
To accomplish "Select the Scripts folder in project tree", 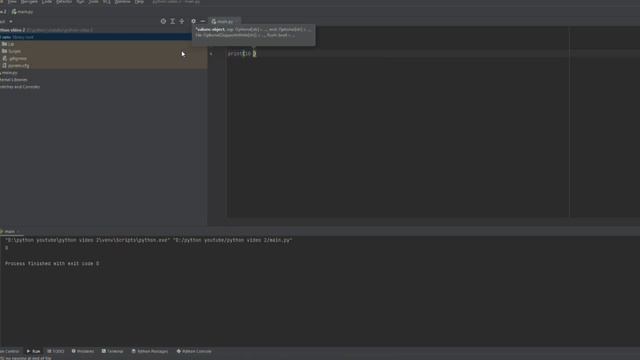I will click(11, 51).
